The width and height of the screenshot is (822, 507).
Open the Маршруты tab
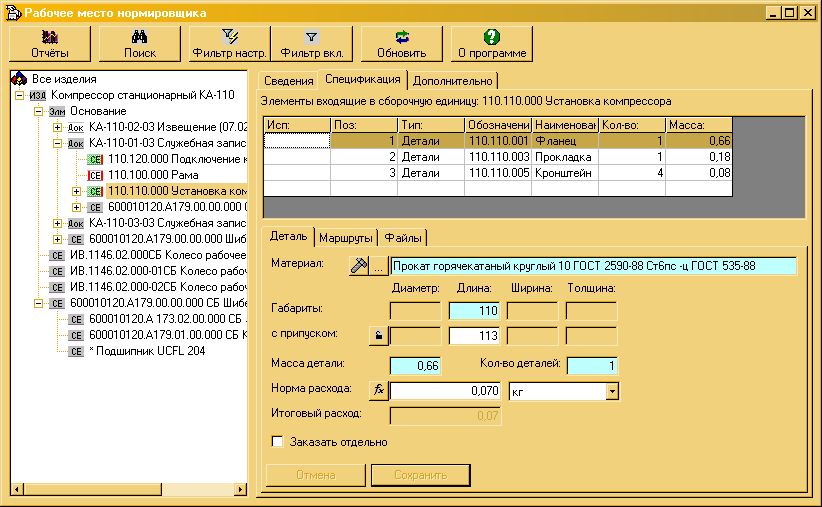[346, 238]
